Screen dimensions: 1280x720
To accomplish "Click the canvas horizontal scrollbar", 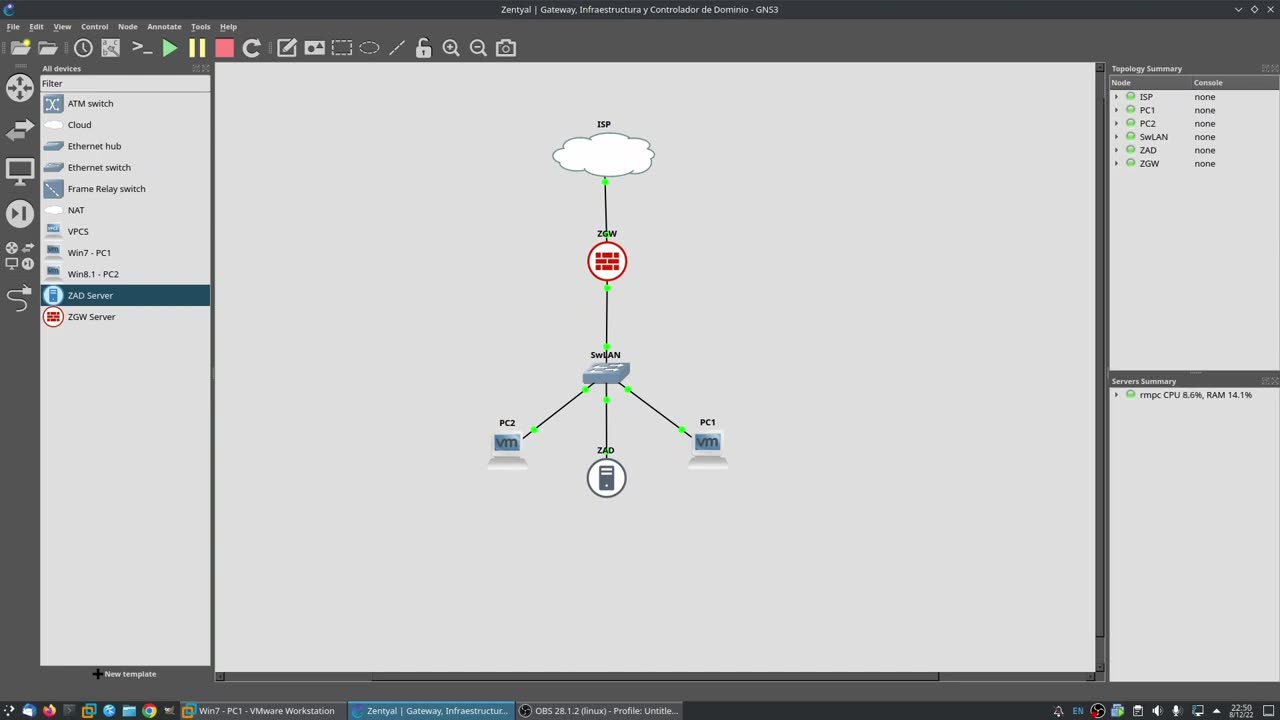I will [x=655, y=676].
